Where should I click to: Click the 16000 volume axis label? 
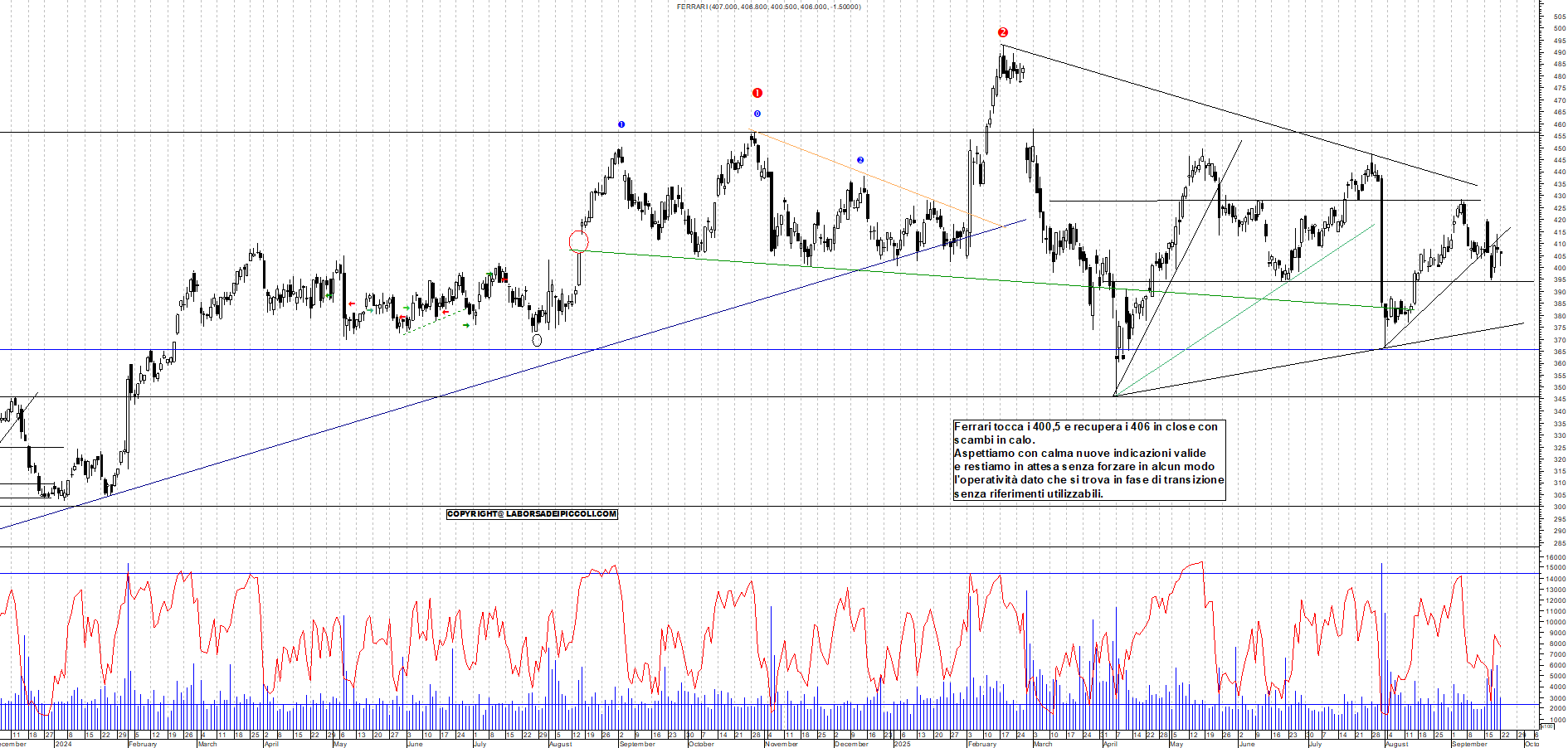coord(1556,557)
